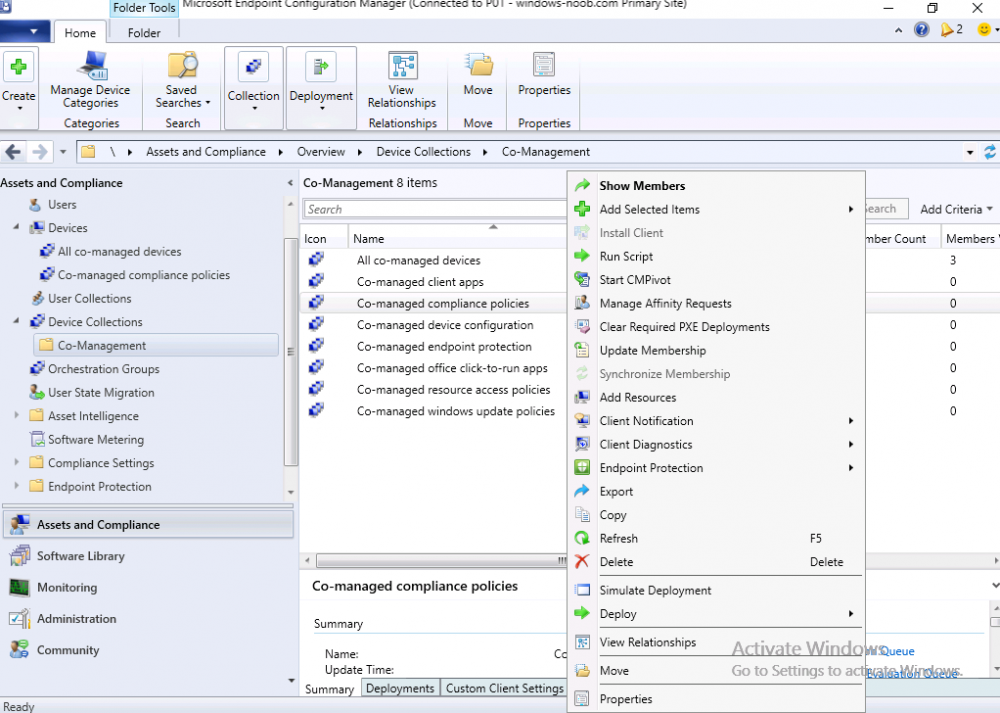Click the Monitoring workspace icon
The image size is (1000, 713).
coord(19,587)
